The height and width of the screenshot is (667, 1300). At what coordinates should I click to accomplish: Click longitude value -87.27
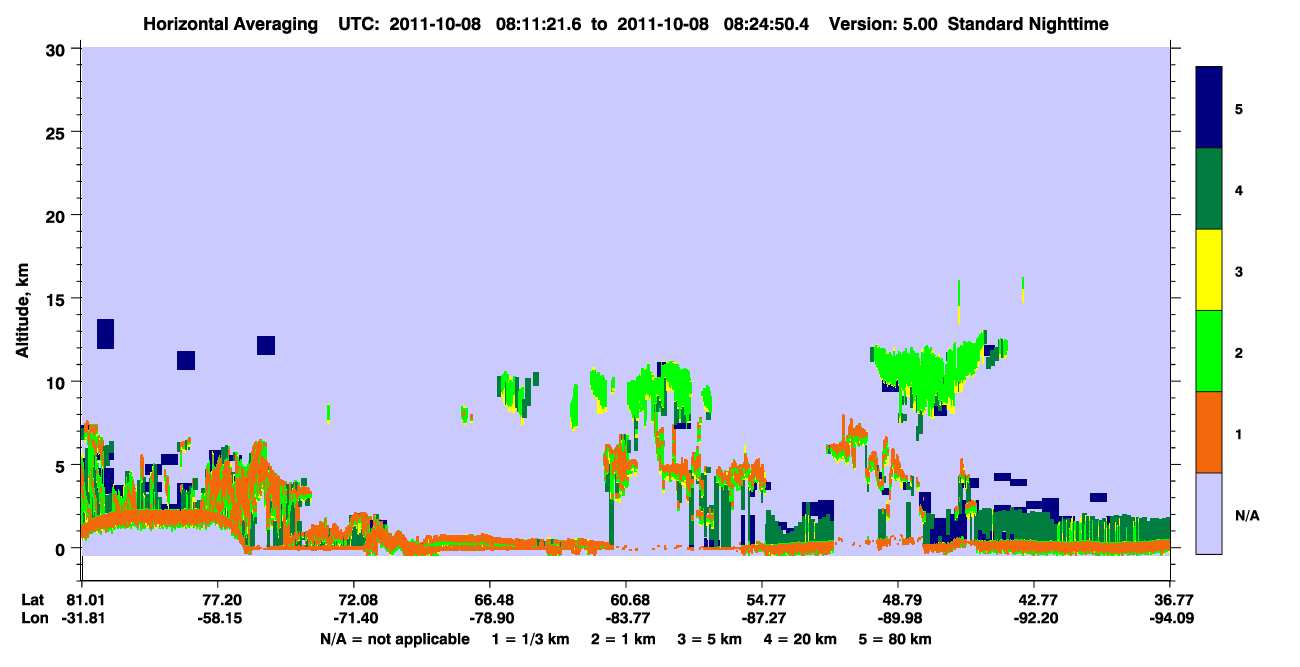click(x=762, y=618)
